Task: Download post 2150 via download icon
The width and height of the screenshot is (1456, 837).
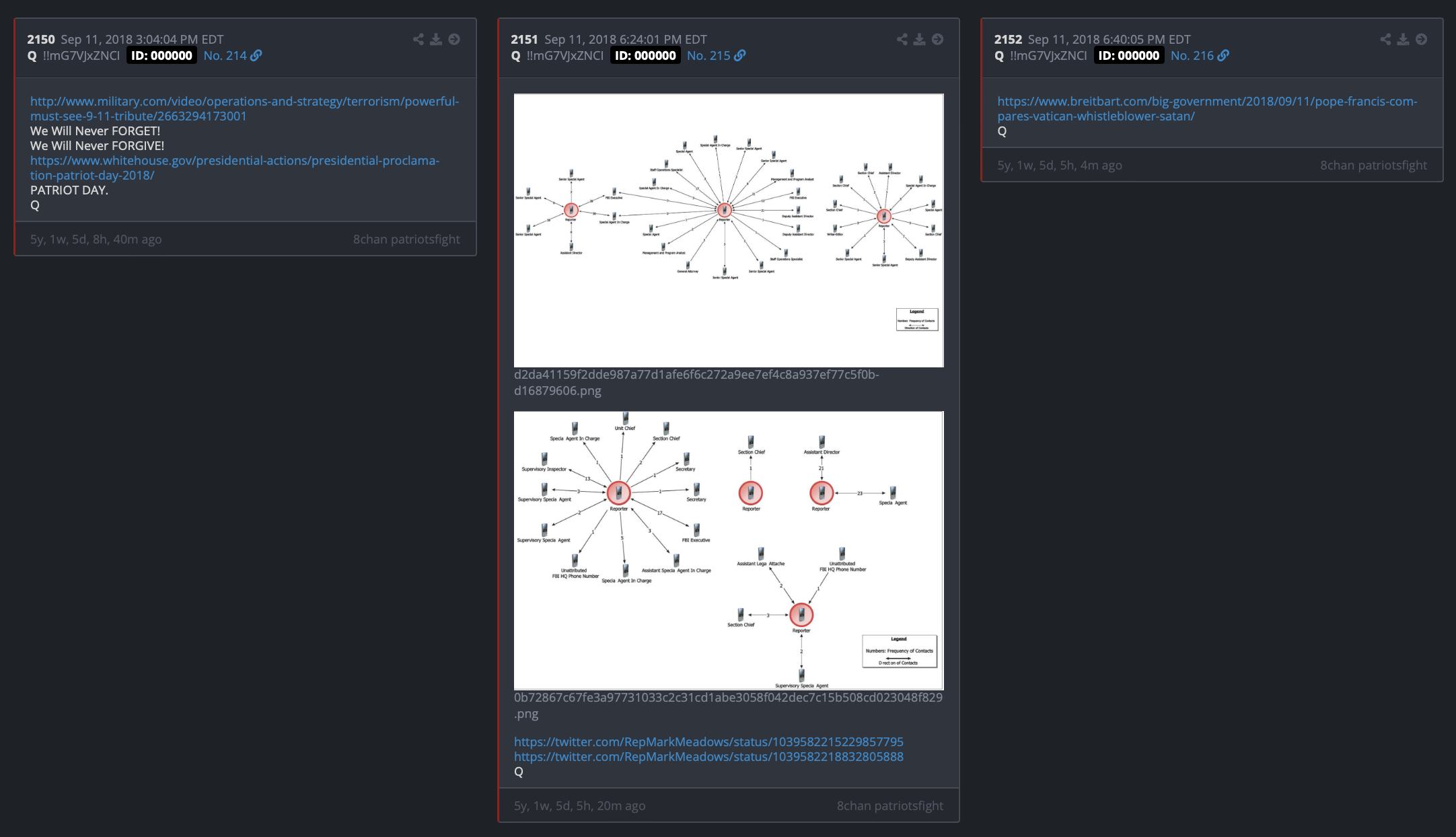Action: (x=436, y=40)
